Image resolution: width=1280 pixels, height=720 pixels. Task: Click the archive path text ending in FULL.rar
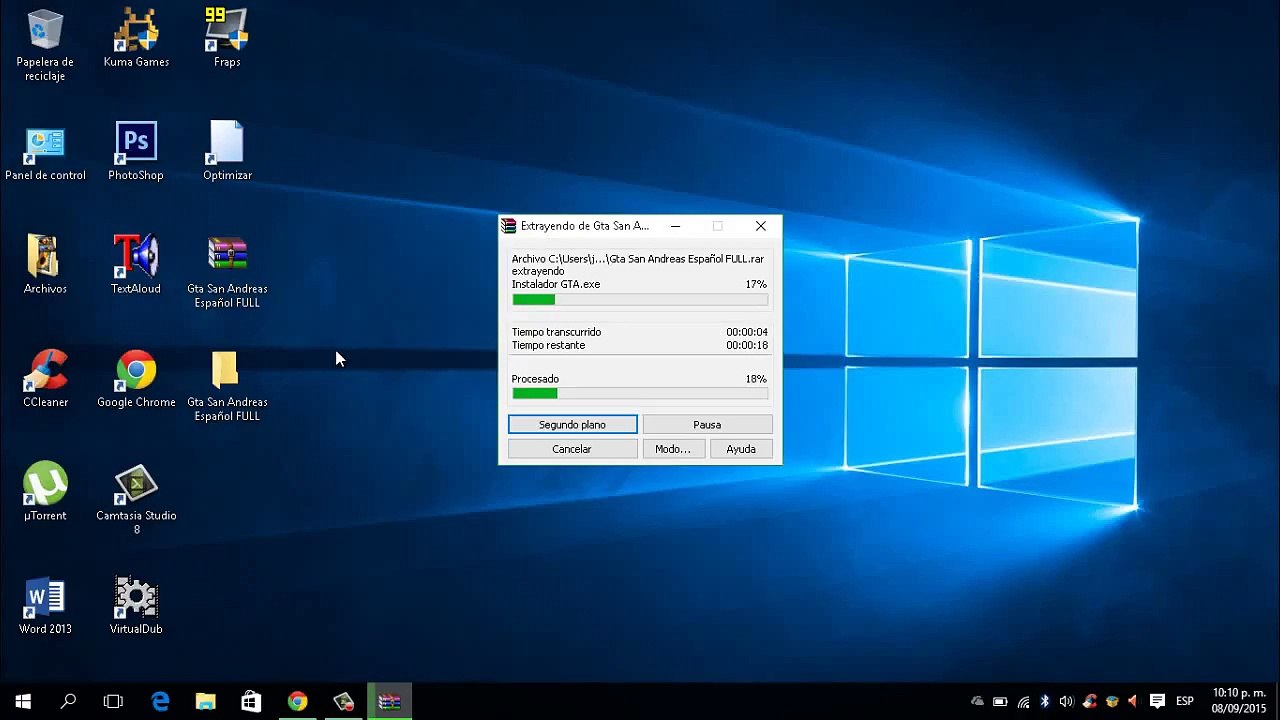(638, 259)
